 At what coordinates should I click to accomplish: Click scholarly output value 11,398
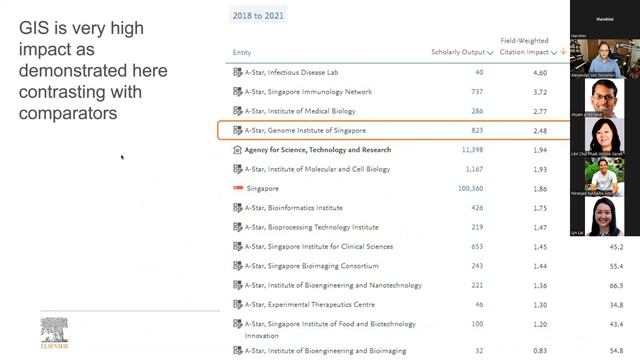[472, 150]
